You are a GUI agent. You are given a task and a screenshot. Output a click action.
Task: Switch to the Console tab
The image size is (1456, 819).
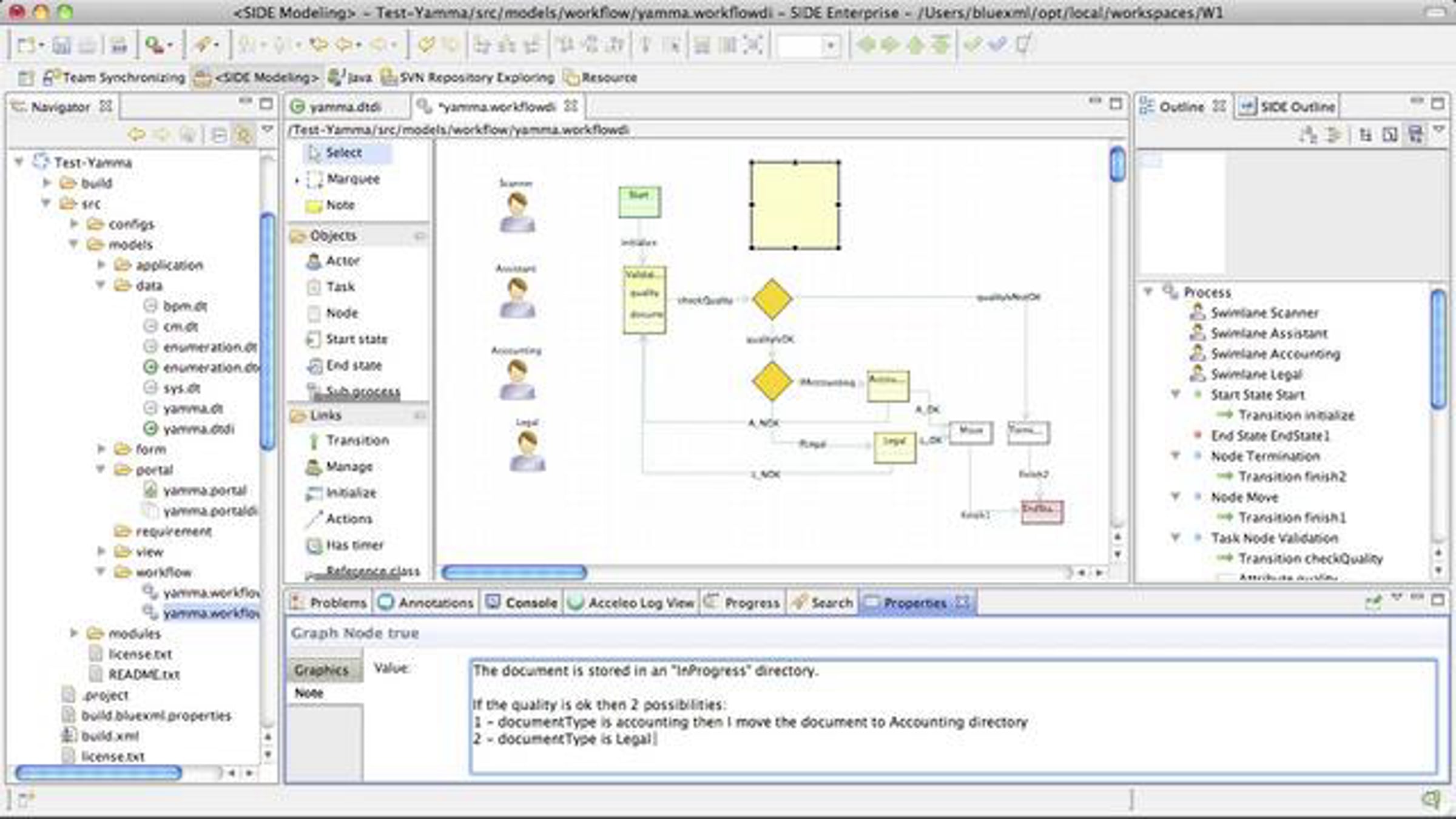[x=530, y=603]
